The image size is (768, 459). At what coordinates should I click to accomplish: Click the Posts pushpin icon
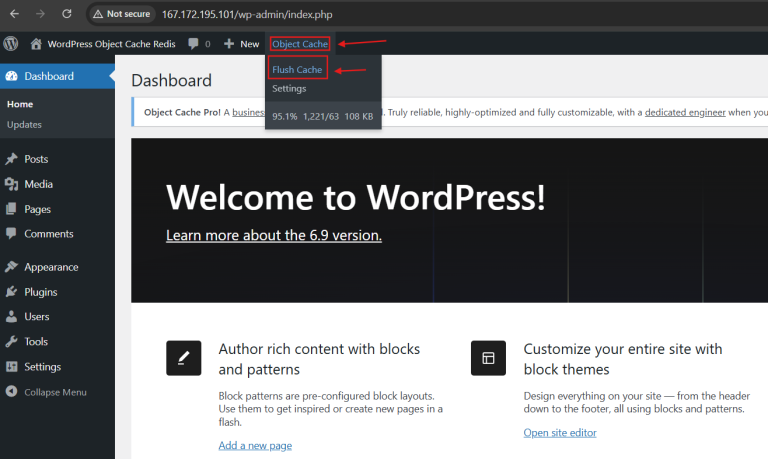(x=11, y=159)
